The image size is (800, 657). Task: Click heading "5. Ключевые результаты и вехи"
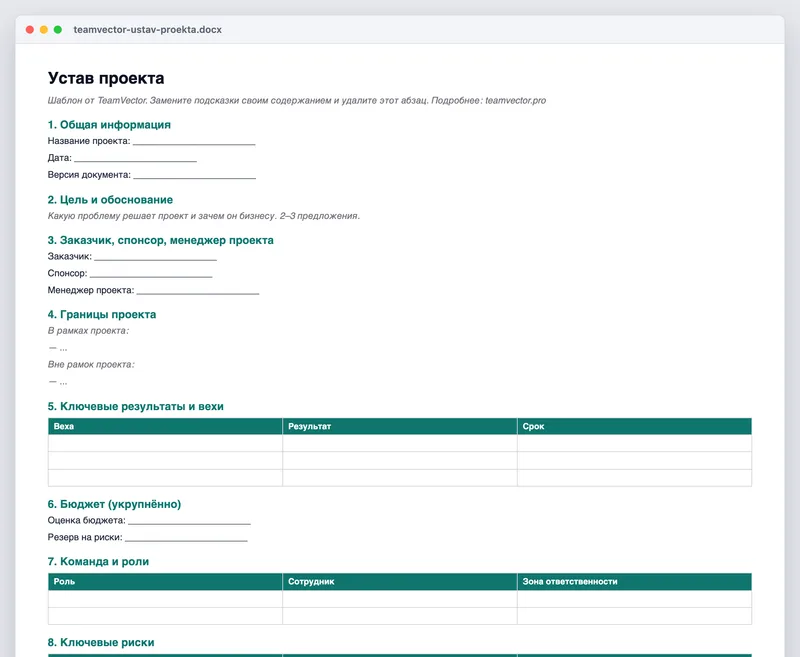[x=136, y=406]
